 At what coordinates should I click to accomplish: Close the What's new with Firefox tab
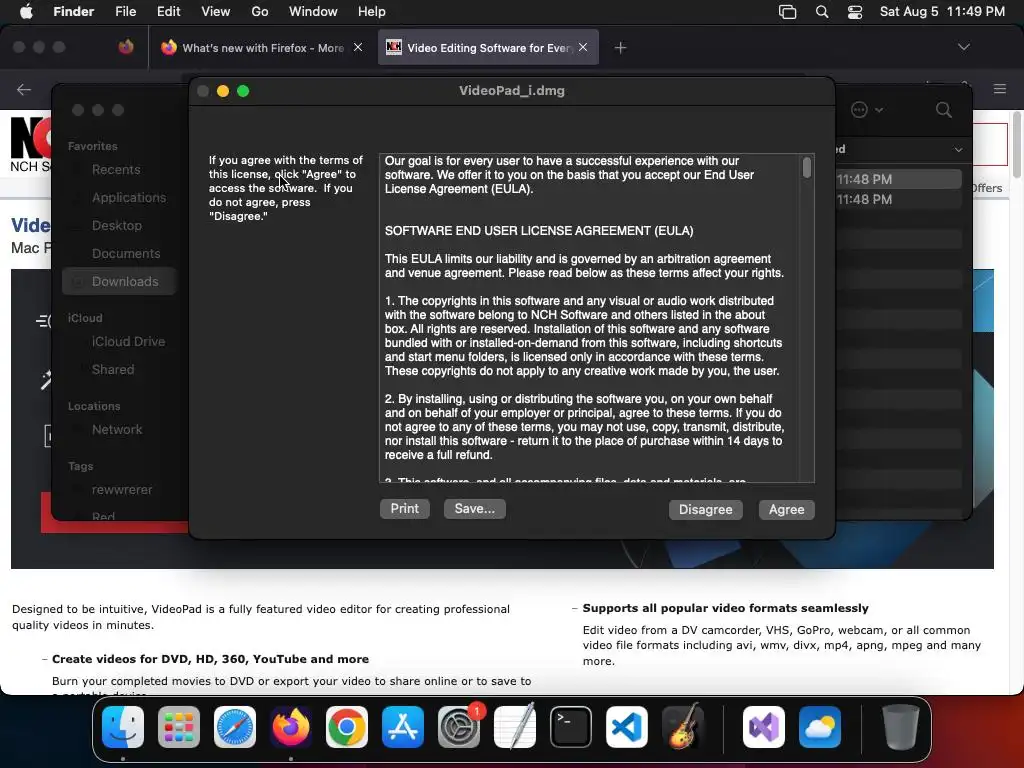[358, 47]
